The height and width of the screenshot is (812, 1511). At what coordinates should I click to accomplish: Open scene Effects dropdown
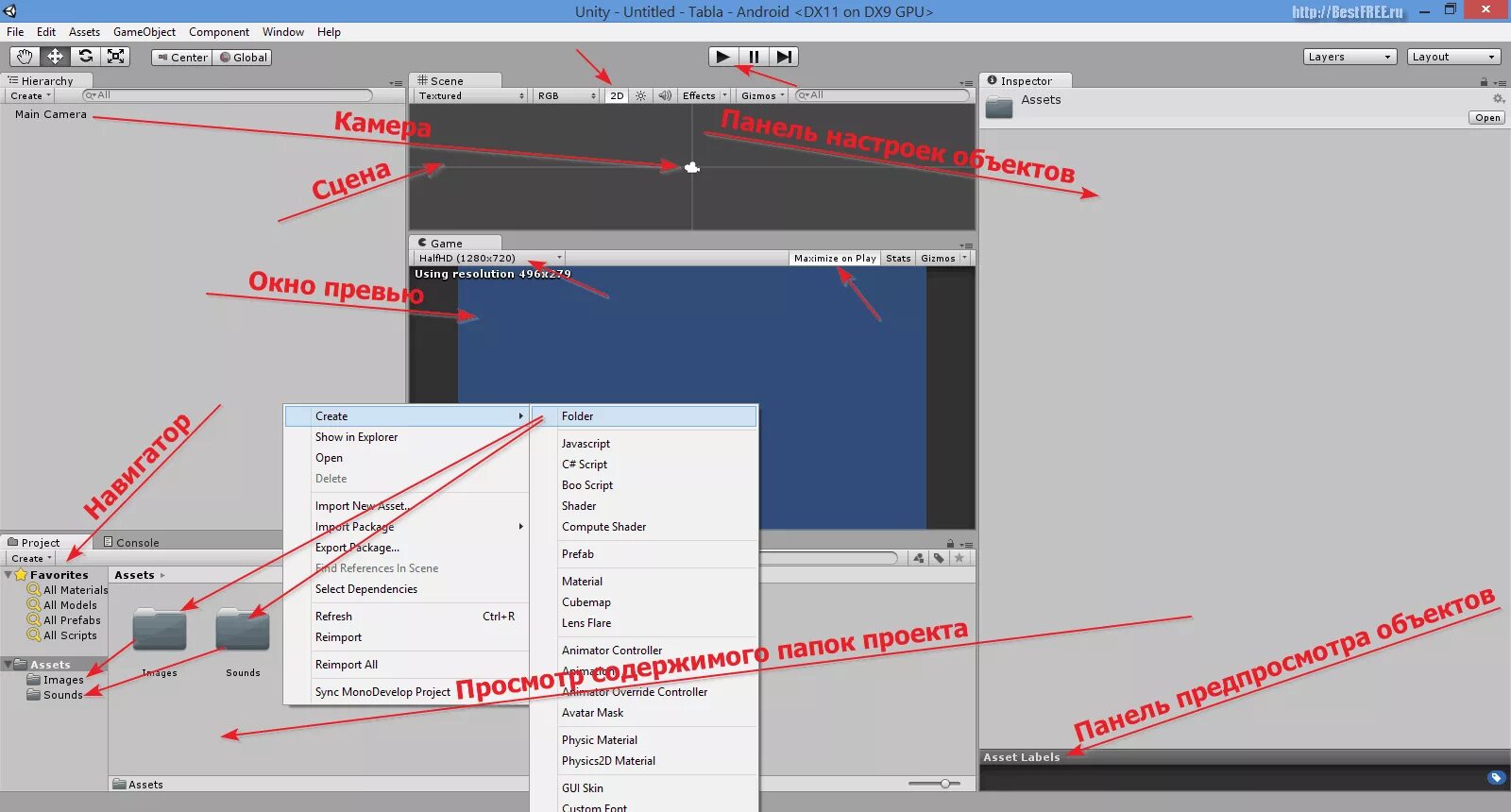click(x=705, y=95)
